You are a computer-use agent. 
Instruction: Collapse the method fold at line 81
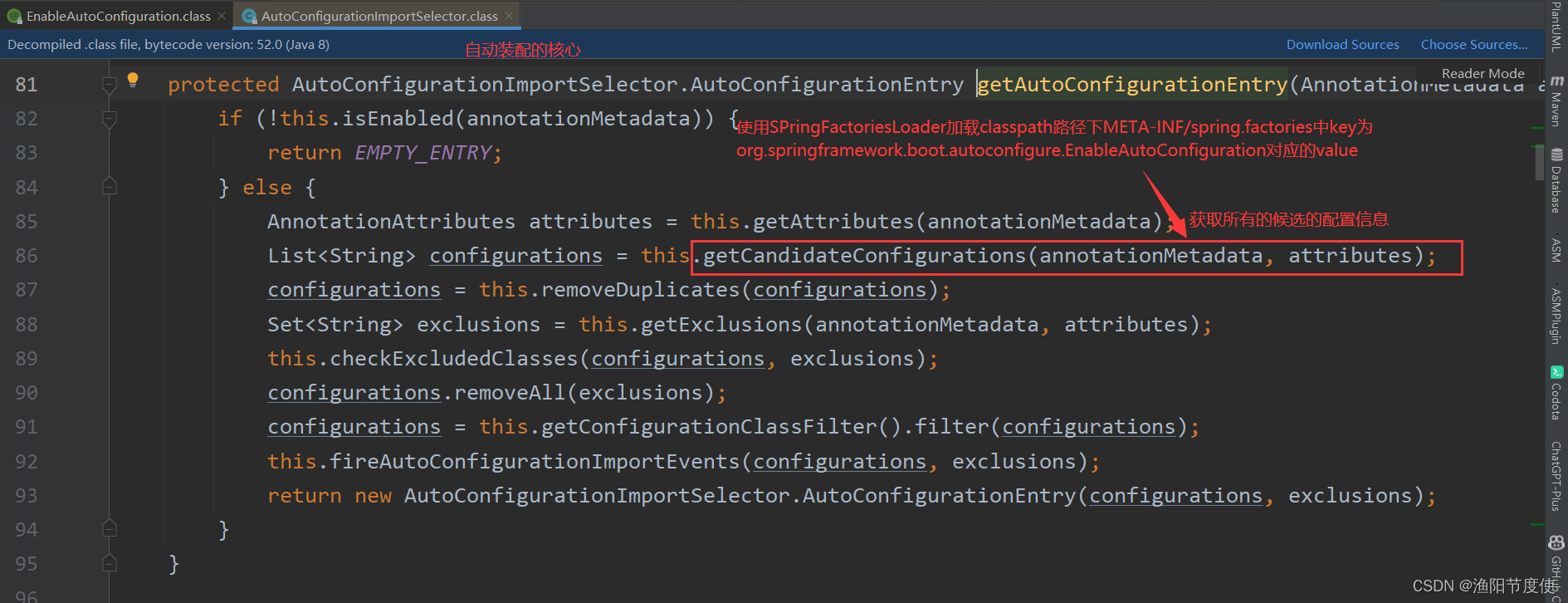pyautogui.click(x=109, y=85)
